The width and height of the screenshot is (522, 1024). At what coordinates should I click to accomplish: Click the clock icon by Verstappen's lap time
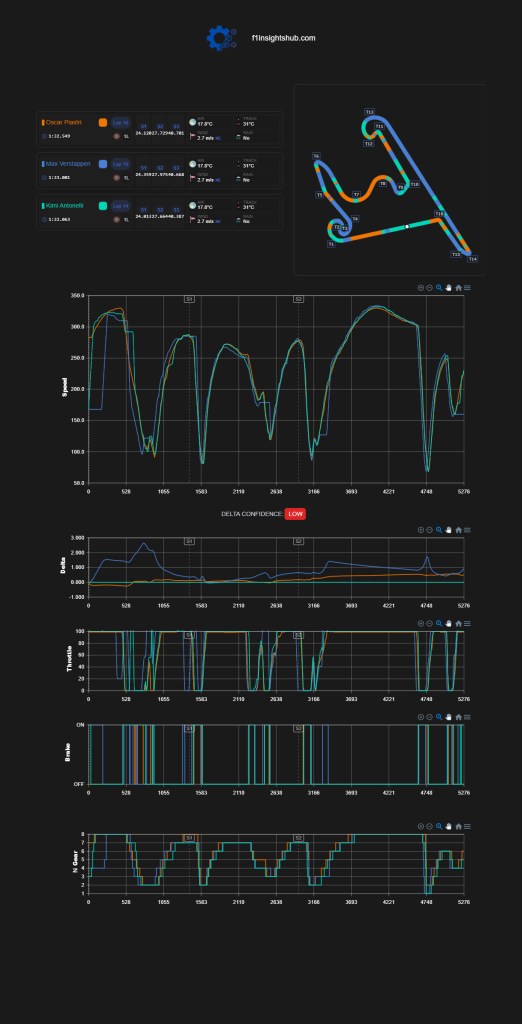44,178
